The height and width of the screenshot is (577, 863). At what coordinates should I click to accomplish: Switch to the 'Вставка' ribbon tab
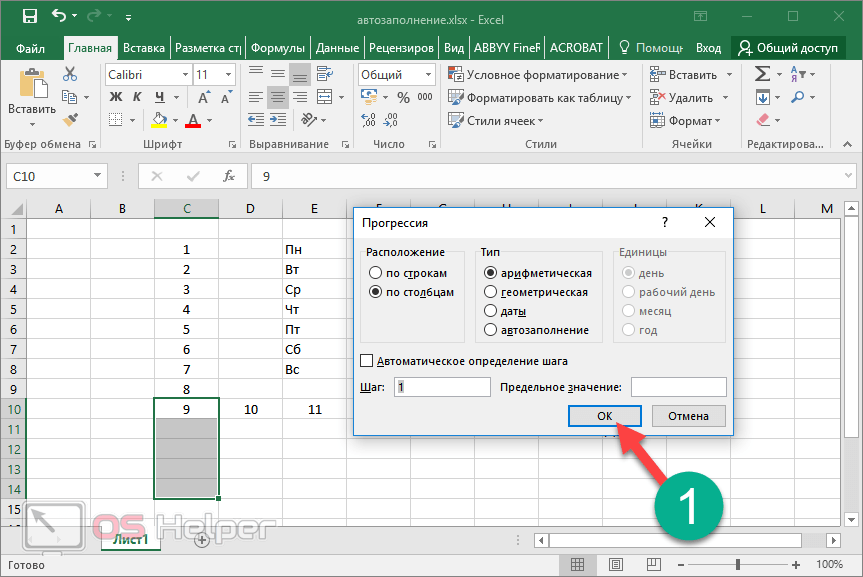144,47
